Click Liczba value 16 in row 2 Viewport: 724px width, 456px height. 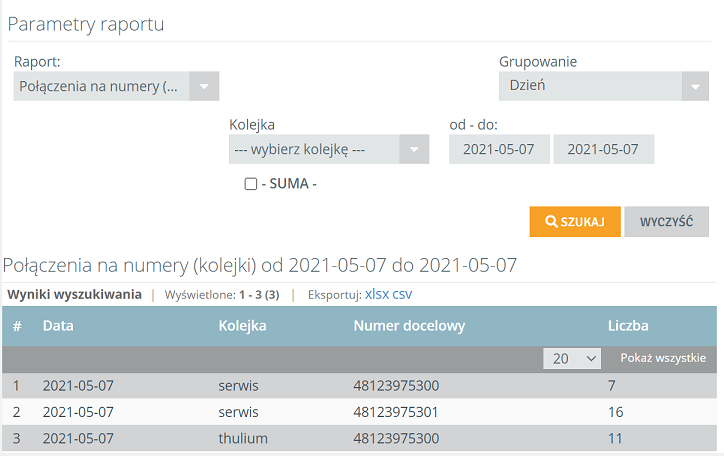(615, 412)
